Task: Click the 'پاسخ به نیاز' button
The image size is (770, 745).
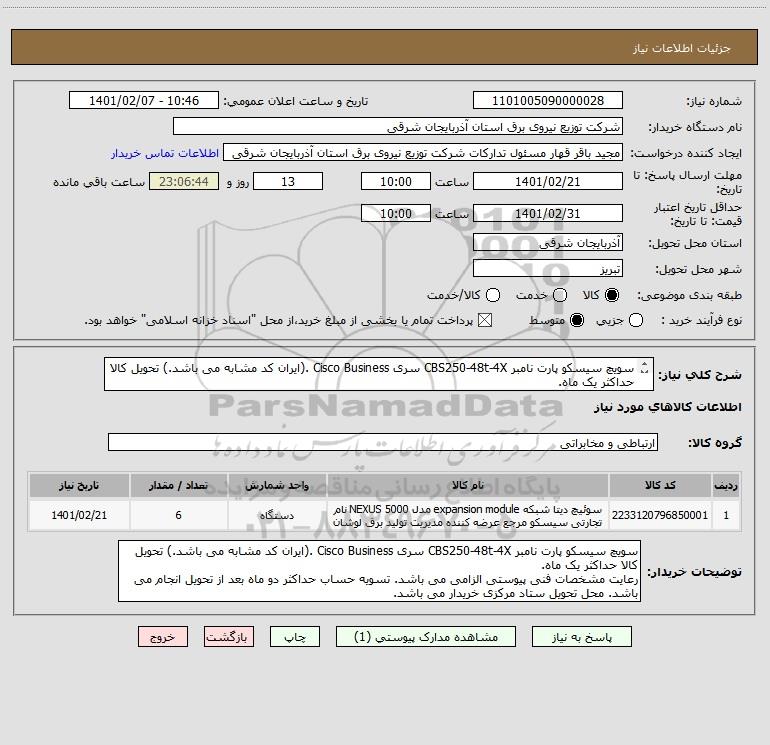Action: tap(581, 637)
